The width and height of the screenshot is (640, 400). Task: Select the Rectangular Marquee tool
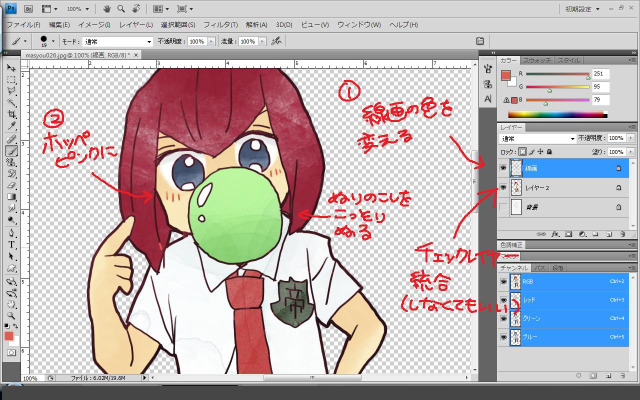pyautogui.click(x=10, y=78)
